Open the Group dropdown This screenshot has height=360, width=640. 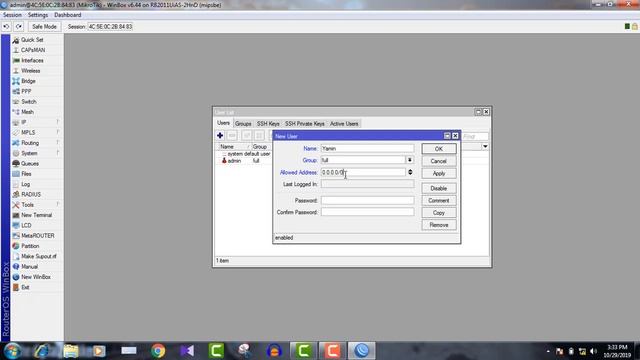[410, 160]
